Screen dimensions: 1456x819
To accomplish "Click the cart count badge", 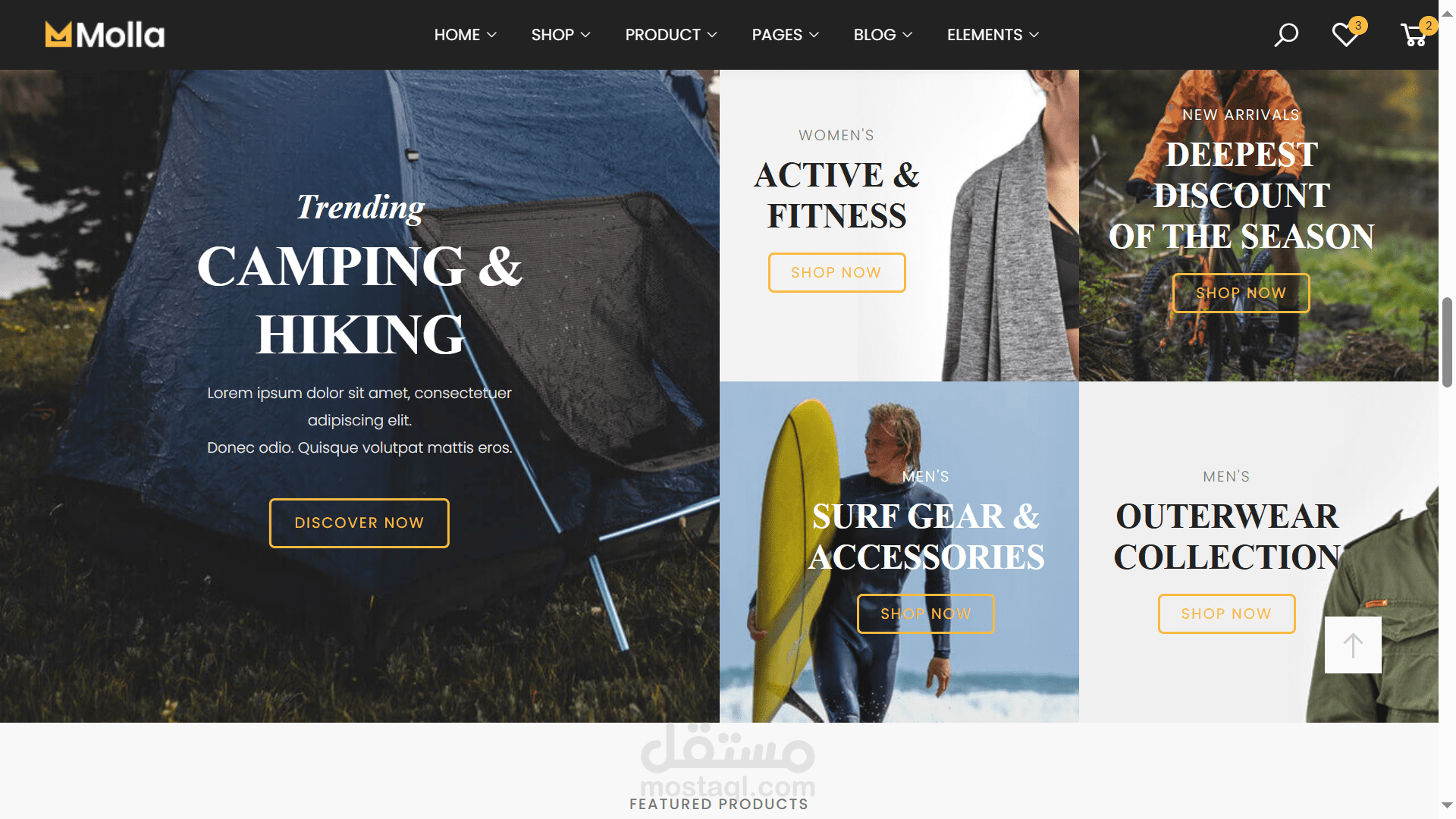I will point(1429,25).
